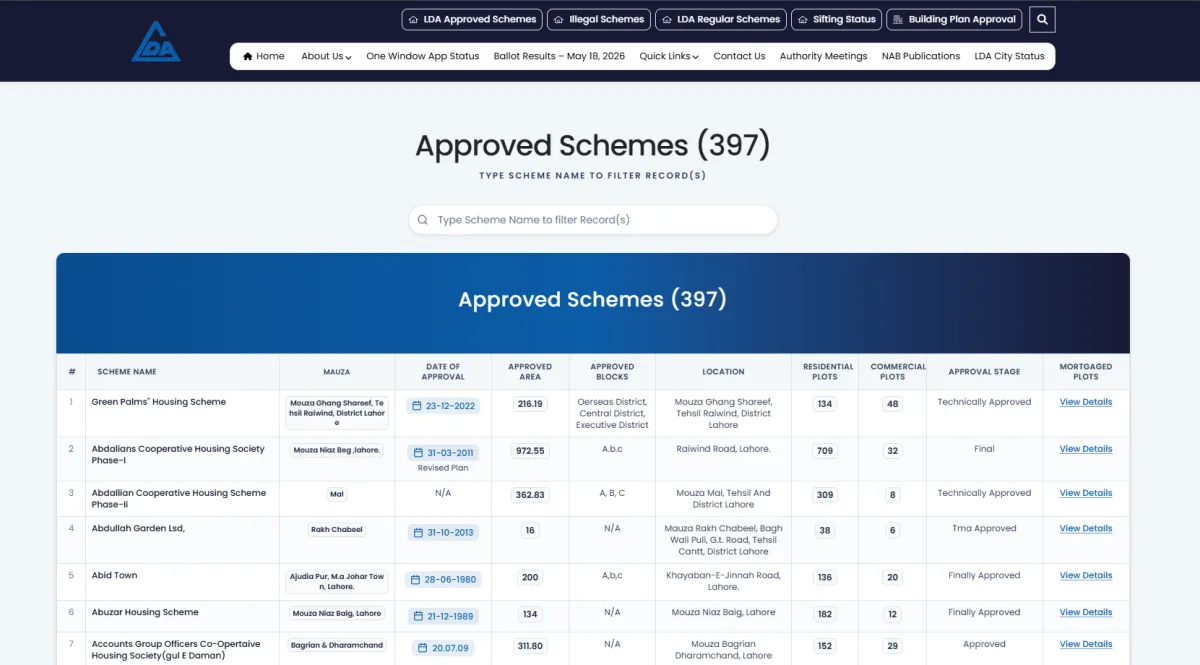The width and height of the screenshot is (1200, 665).
Task: Click approved area value 362.83
Action: click(x=530, y=495)
